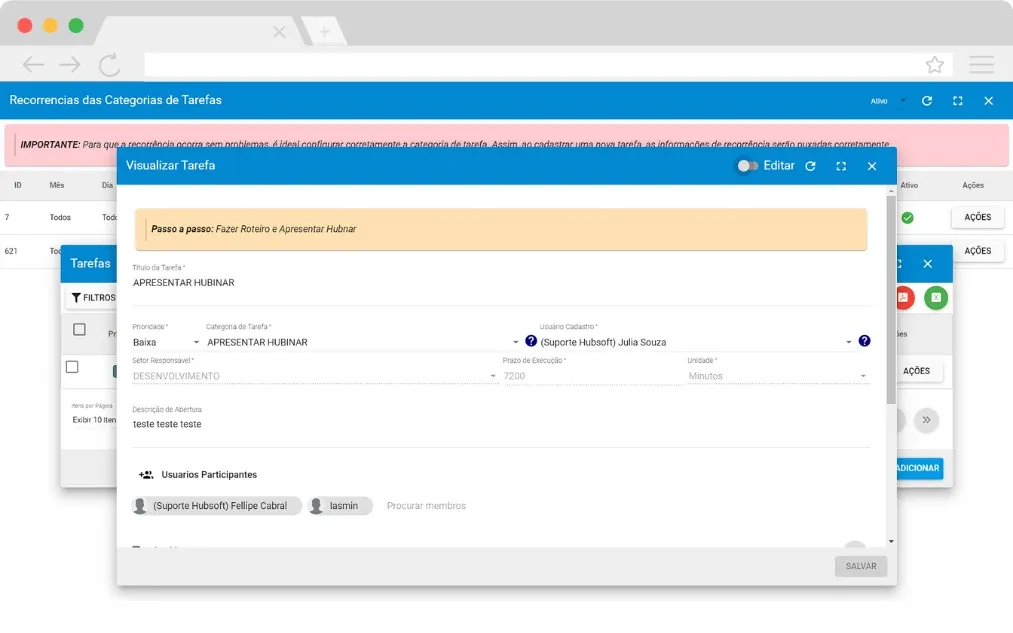1013x633 pixels.
Task: Refresh the Visualizar Tarefa dialog
Action: click(810, 166)
